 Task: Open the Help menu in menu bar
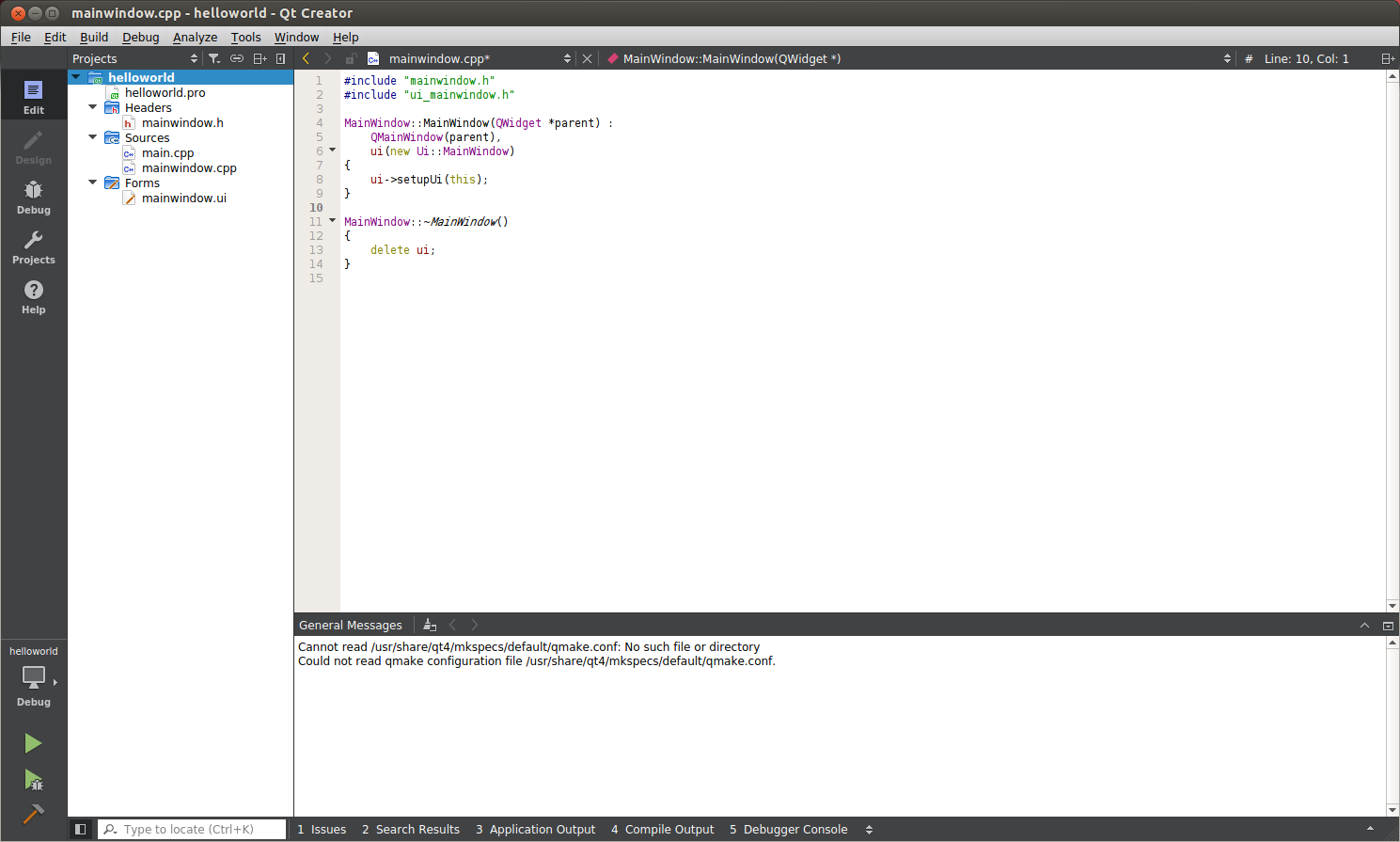pos(346,37)
